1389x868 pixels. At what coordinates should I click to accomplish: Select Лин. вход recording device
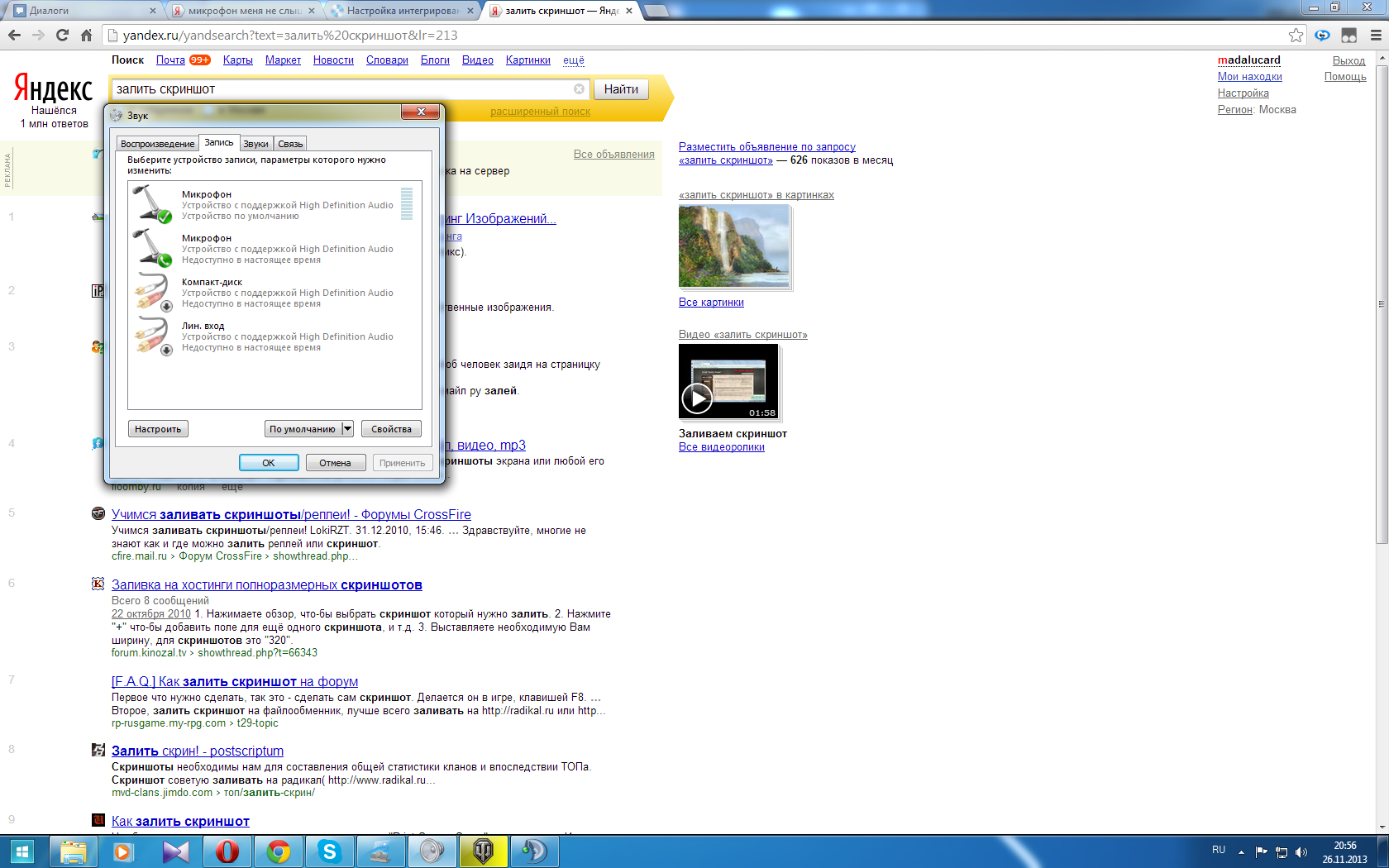coord(275,336)
